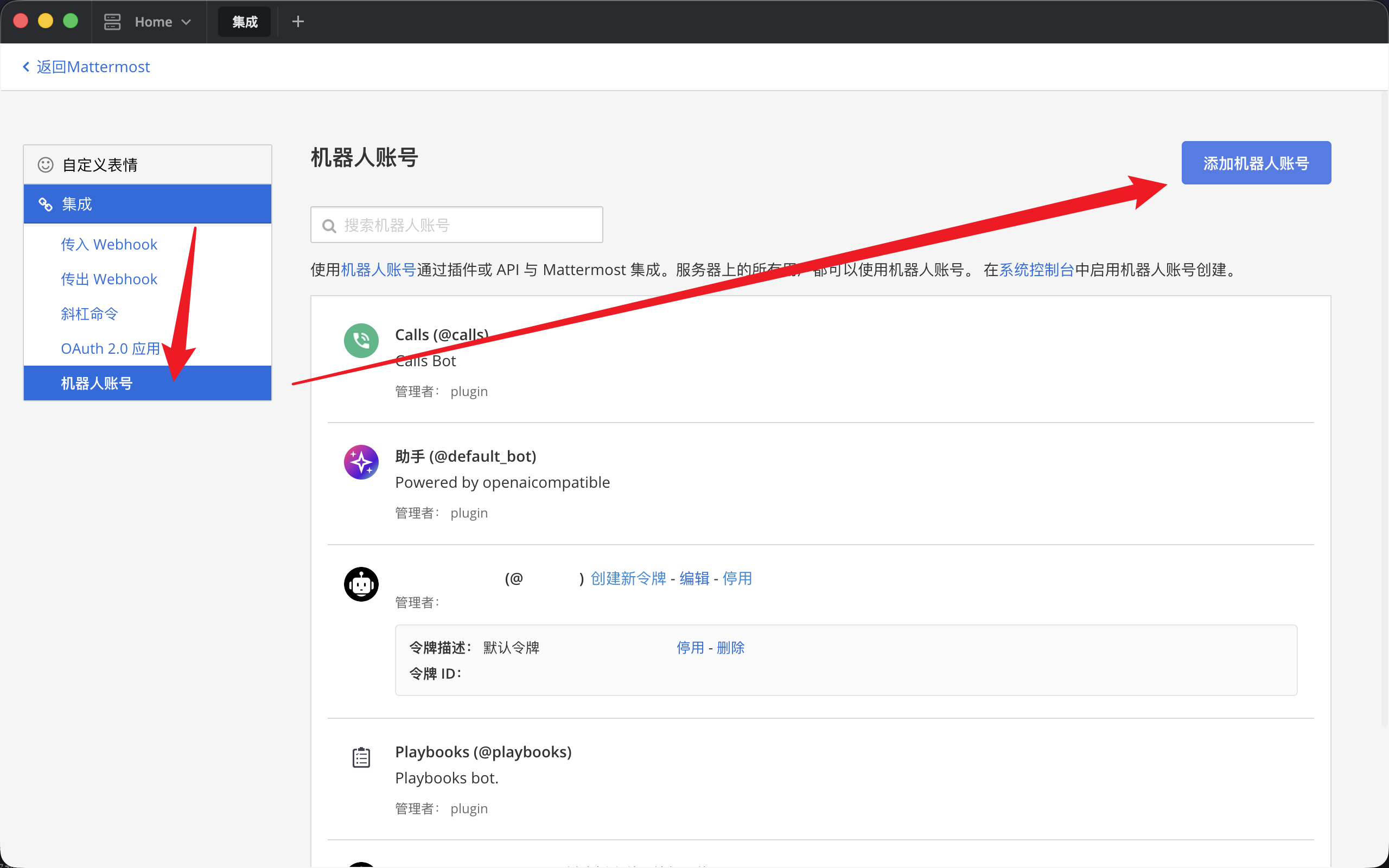1389x868 pixels.
Task: Open the Home server dropdown
Action: pos(162,22)
